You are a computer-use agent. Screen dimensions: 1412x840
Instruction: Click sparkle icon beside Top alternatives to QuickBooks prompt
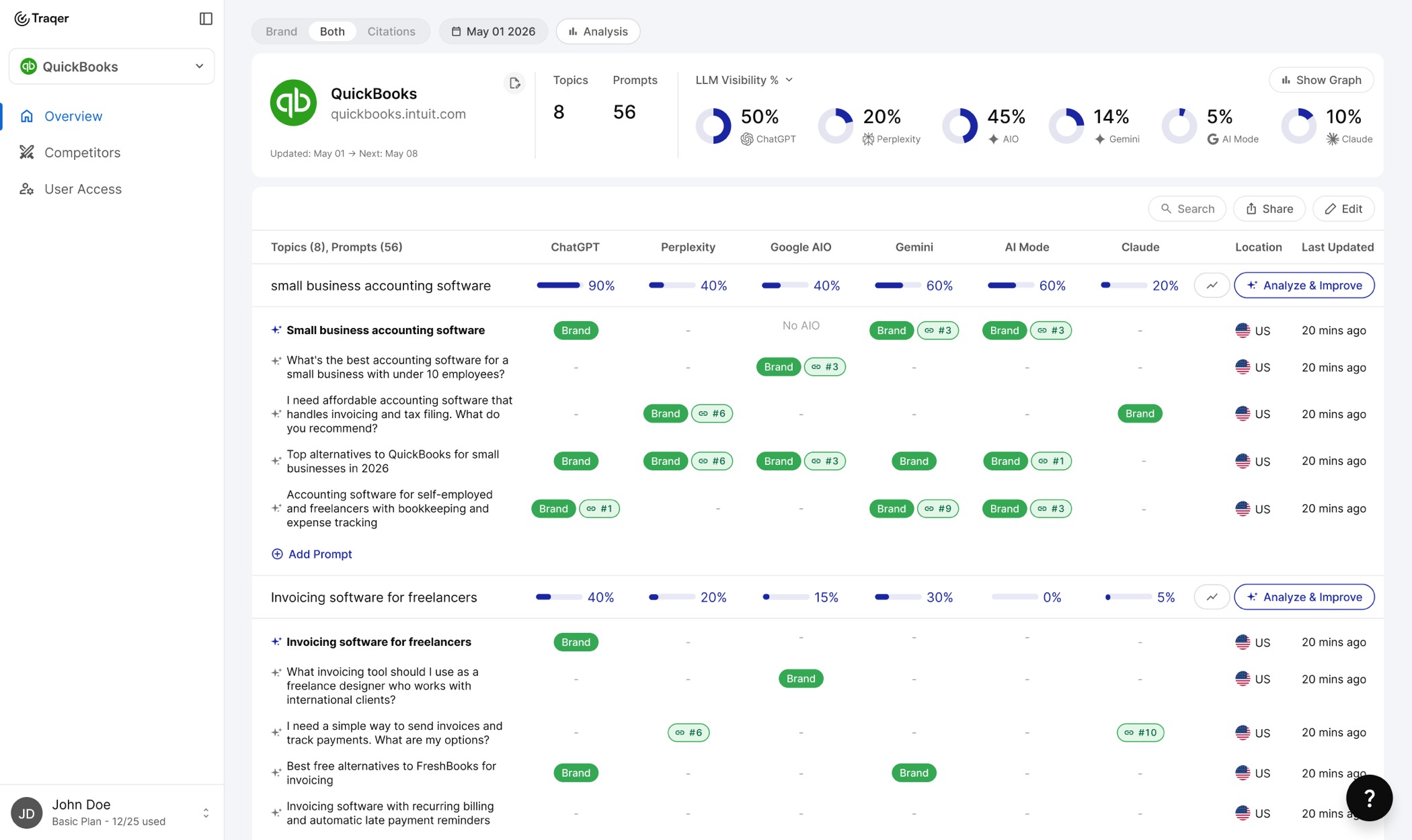coord(276,461)
